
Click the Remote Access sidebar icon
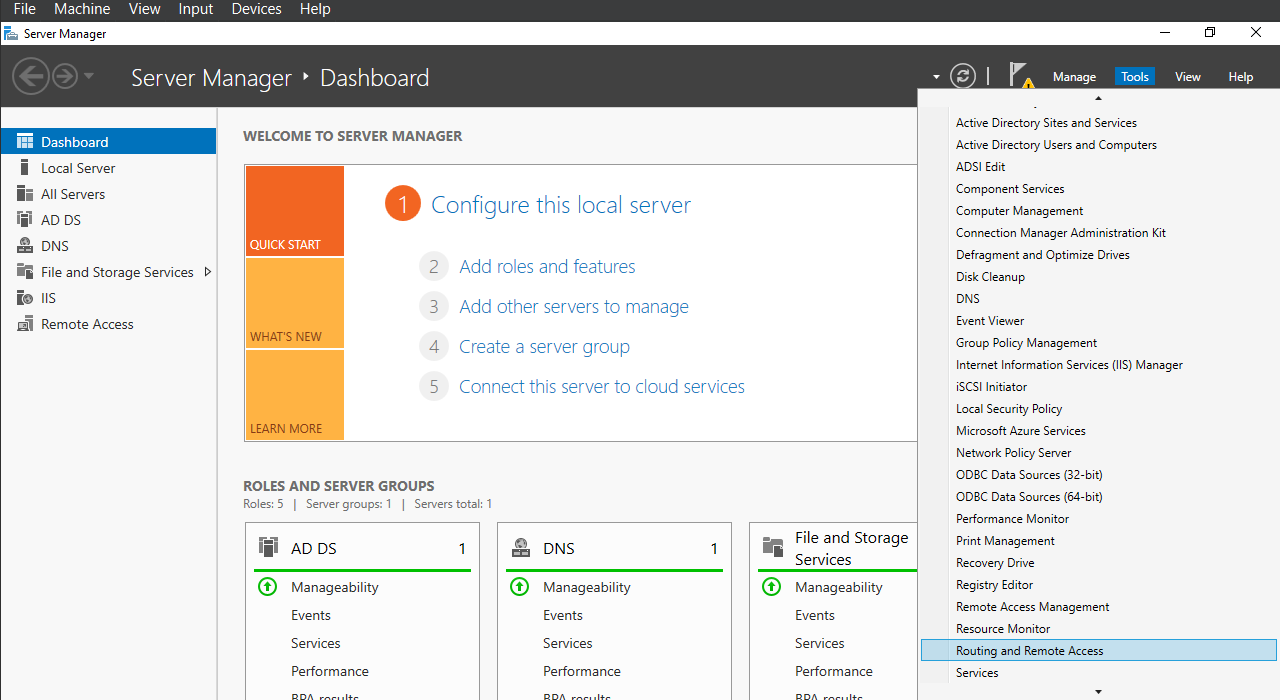coord(25,324)
